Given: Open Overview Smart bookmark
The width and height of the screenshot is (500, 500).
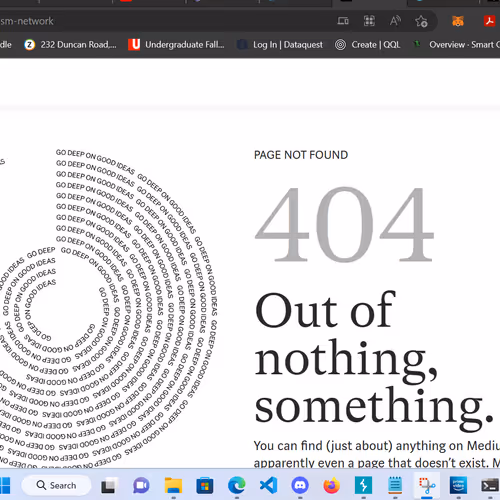Looking at the screenshot, I should click(456, 44).
